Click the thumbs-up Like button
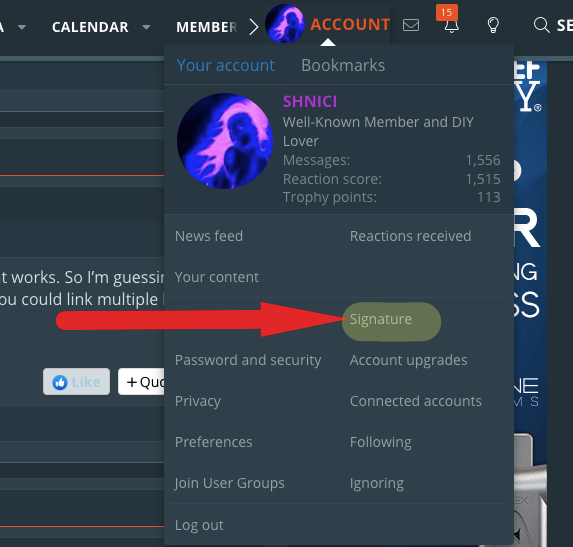Screen dimensions: 573x547 (x=76, y=381)
